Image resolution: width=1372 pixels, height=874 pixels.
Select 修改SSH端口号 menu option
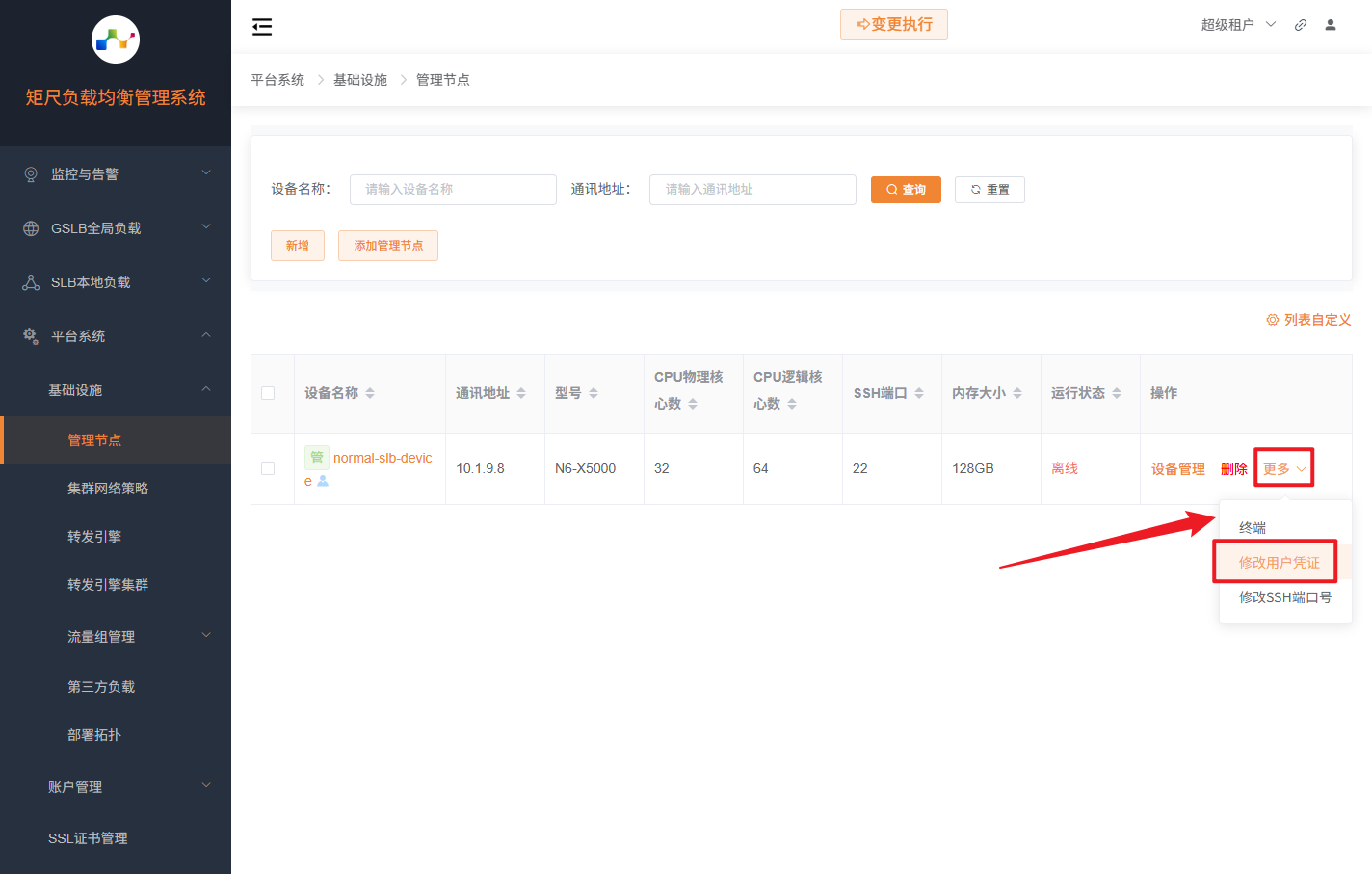point(1284,597)
